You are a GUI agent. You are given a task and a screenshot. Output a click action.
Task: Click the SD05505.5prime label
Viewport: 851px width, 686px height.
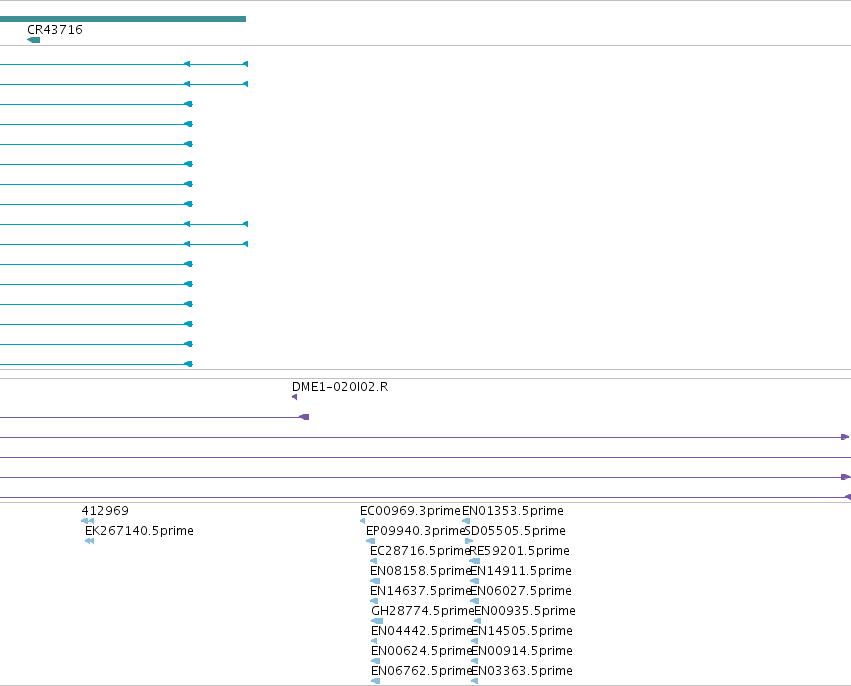click(x=515, y=531)
